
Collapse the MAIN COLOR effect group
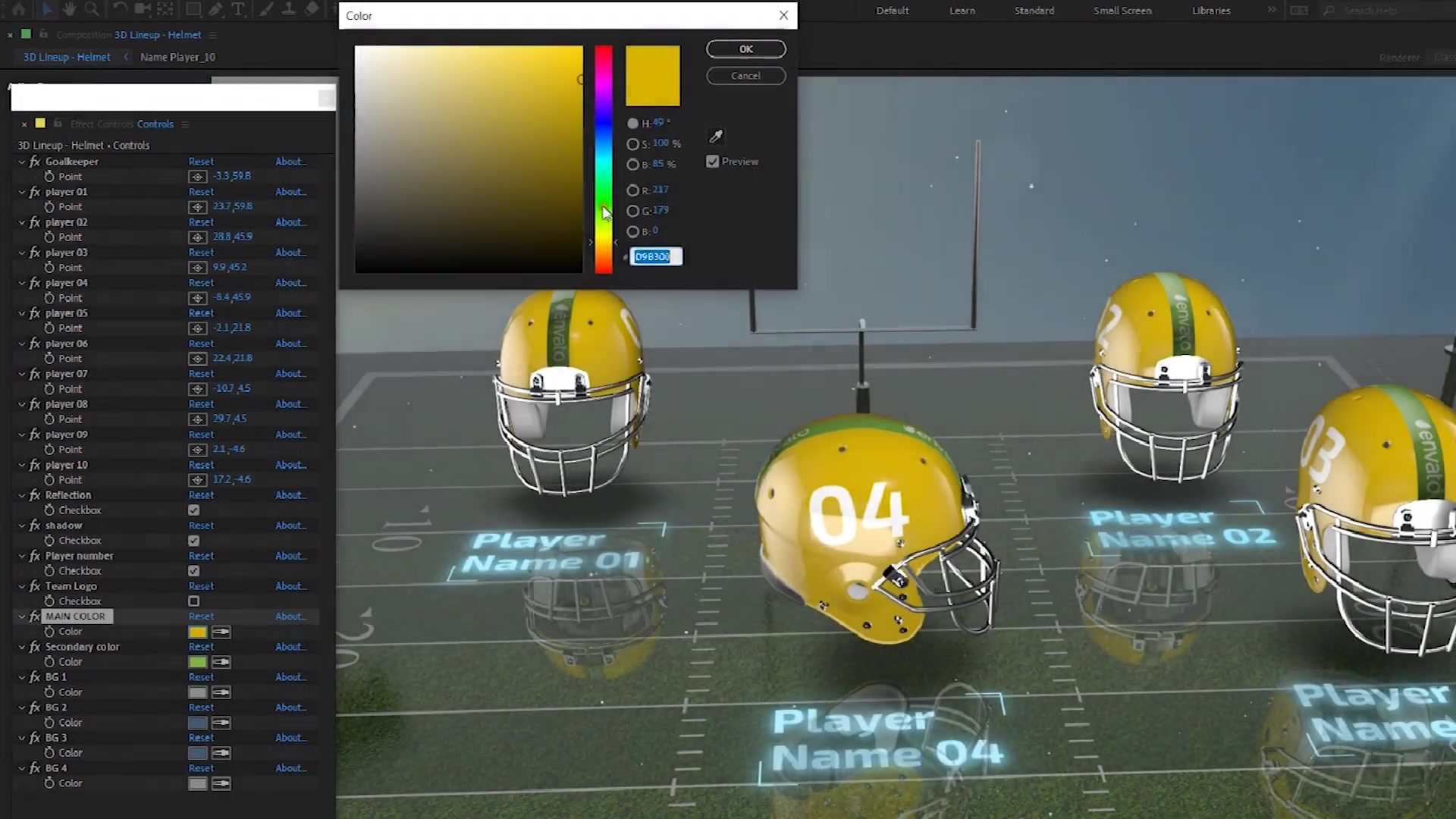[21, 617]
